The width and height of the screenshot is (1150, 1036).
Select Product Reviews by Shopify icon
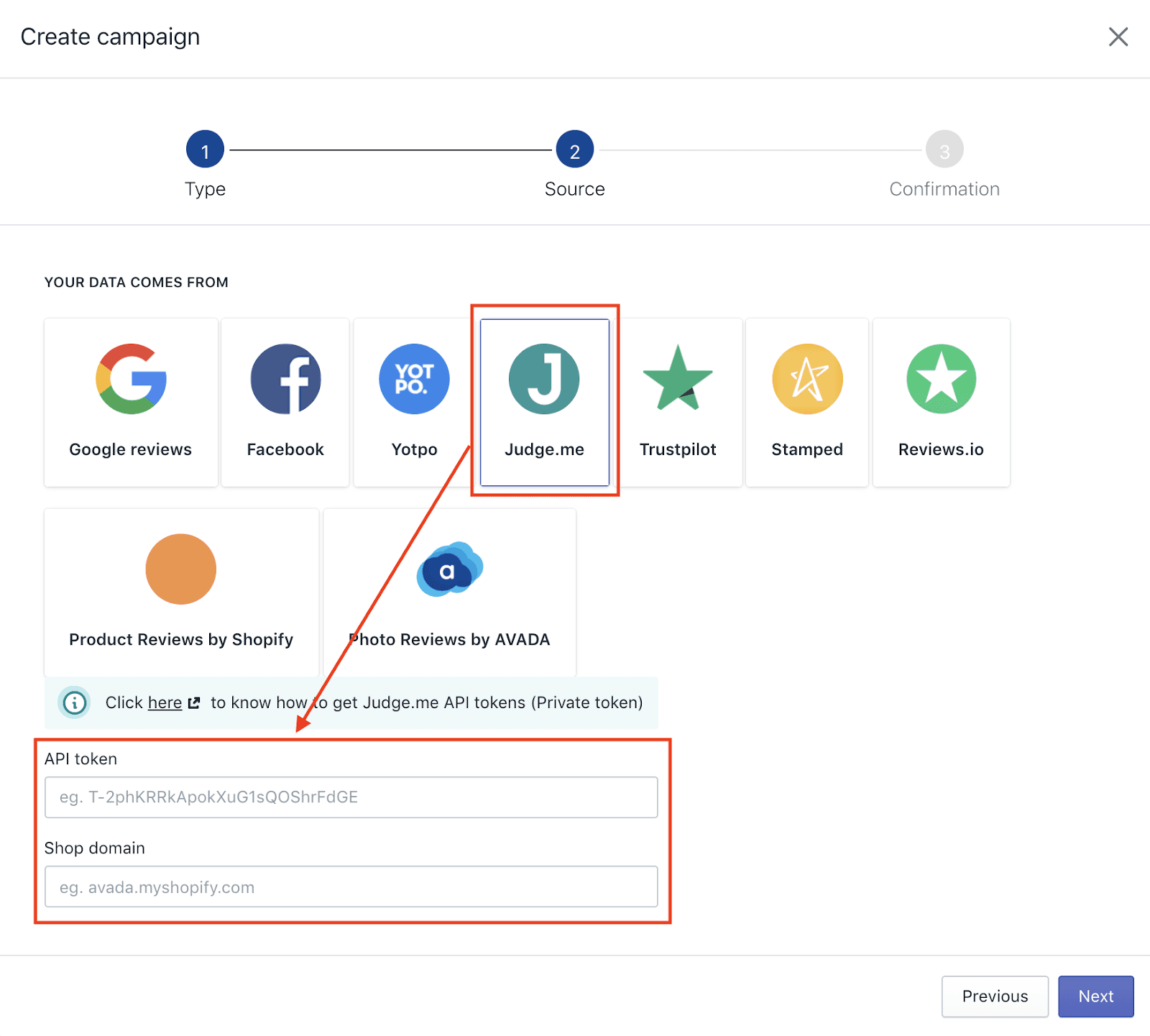click(x=181, y=569)
